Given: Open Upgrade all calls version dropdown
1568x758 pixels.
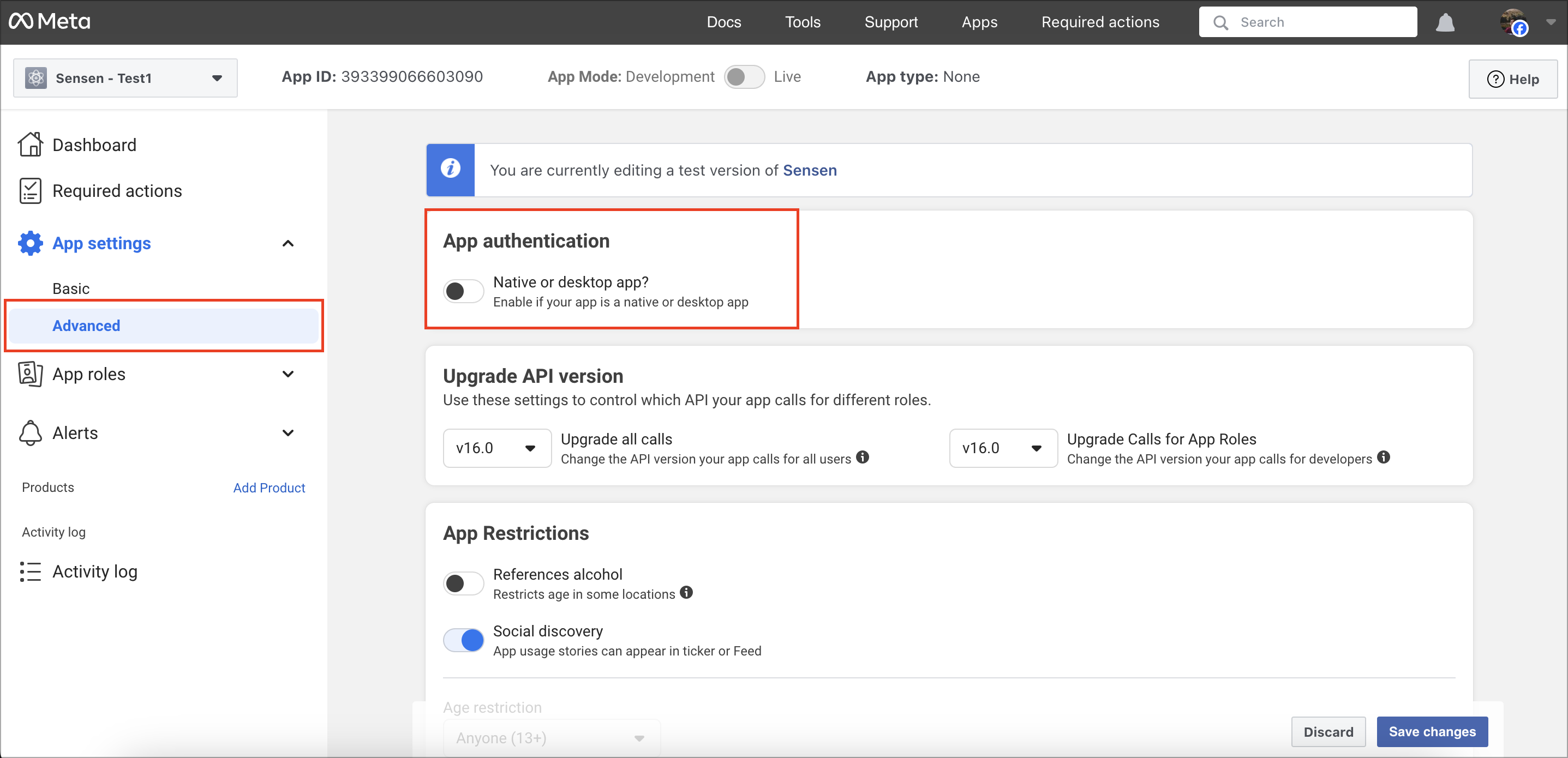Looking at the screenshot, I should click(498, 448).
